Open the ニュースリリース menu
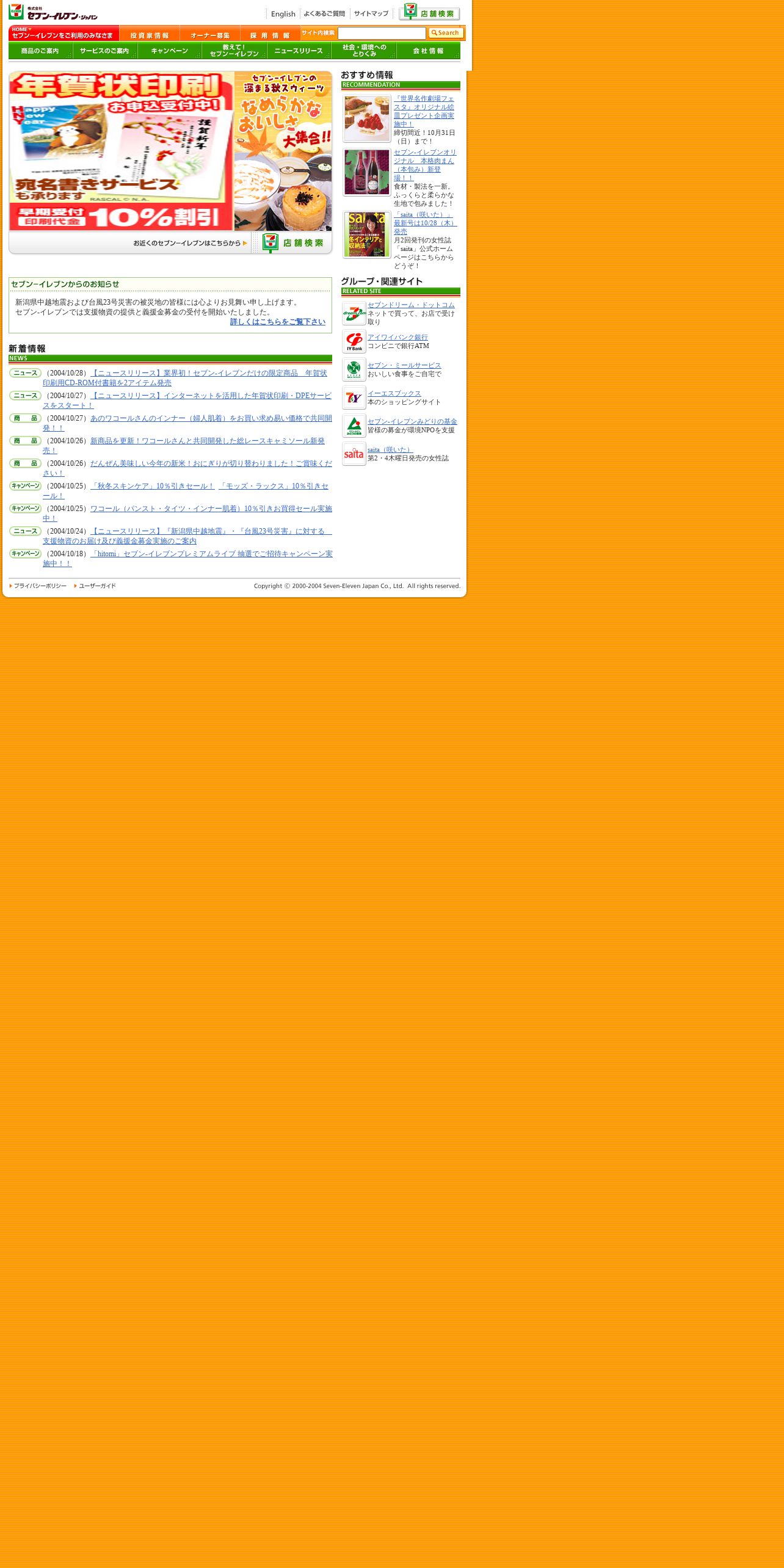Image resolution: width=784 pixels, height=1568 pixels. [x=299, y=51]
